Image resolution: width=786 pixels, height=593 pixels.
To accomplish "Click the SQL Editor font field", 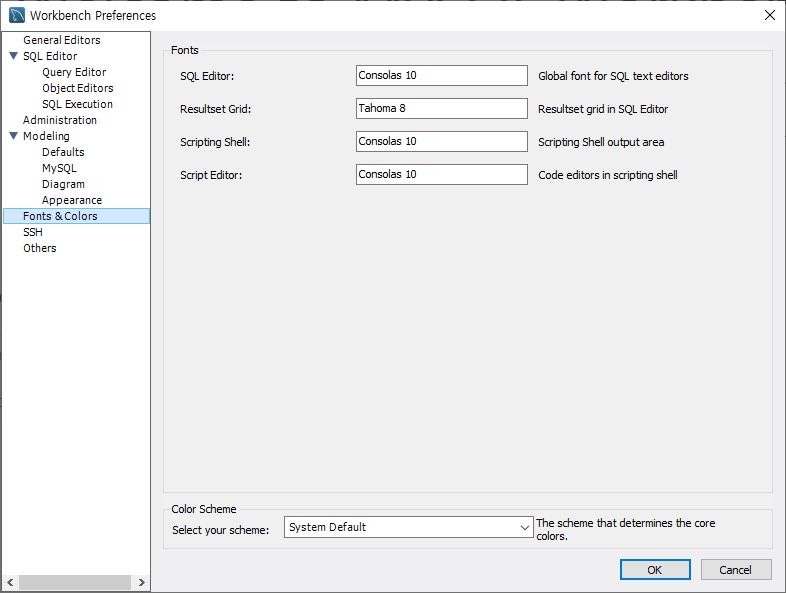I will [x=442, y=75].
